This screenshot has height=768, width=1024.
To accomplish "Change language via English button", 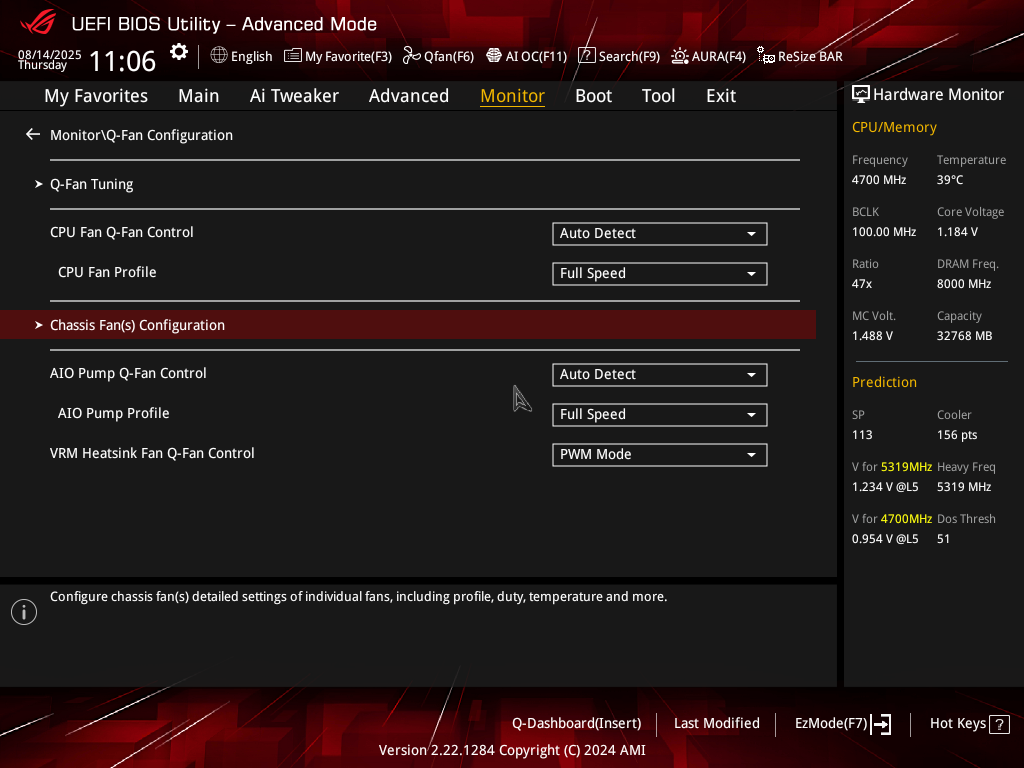I will tap(242, 56).
